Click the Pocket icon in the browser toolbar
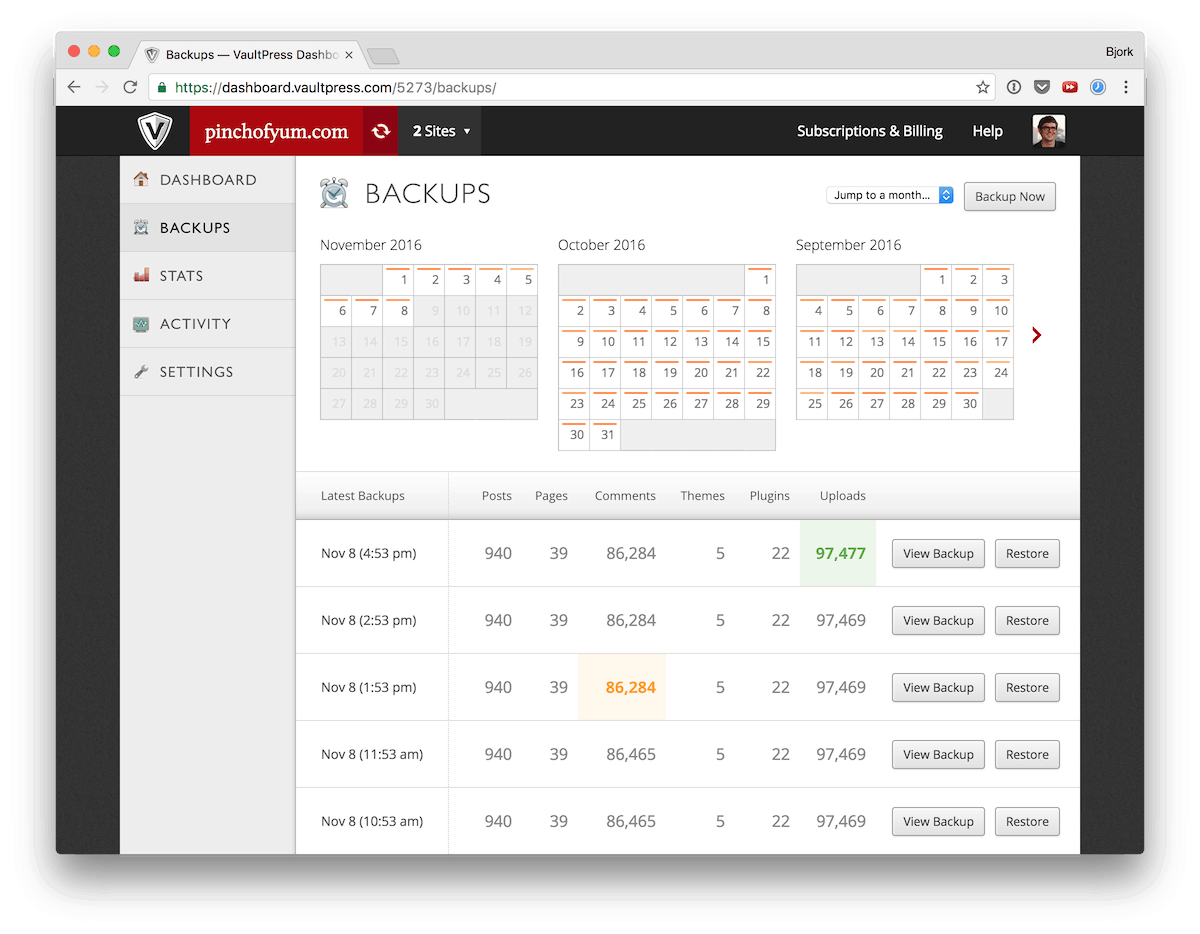1200x934 pixels. (x=1042, y=87)
